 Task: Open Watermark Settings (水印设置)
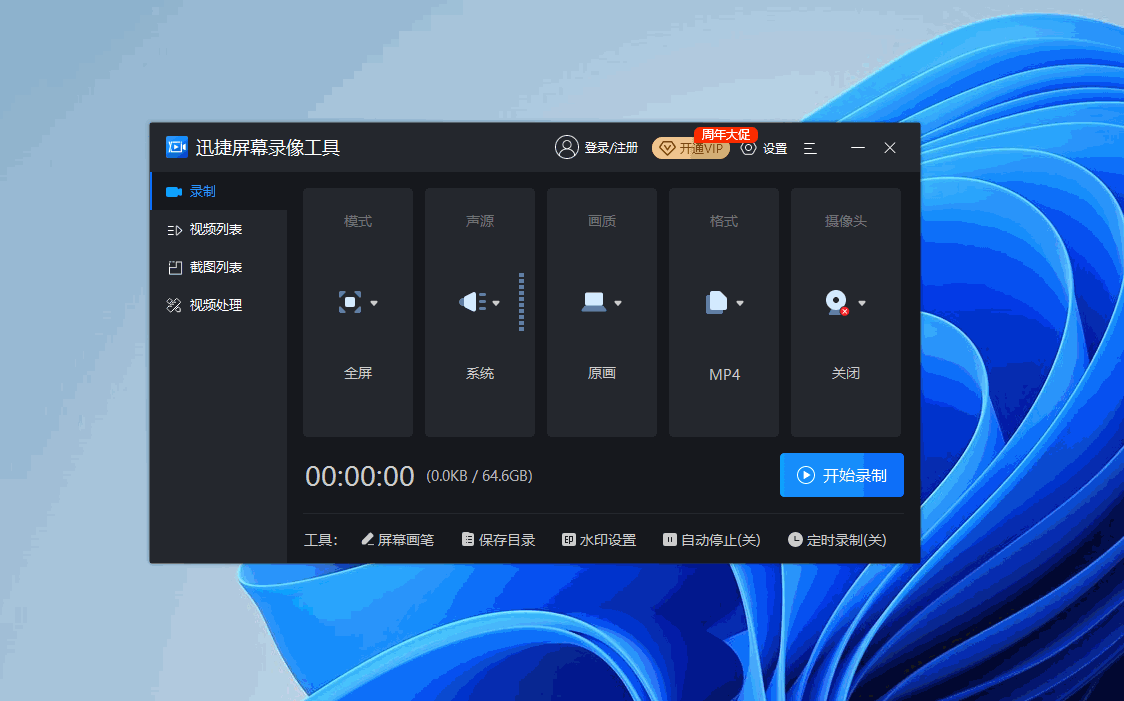[599, 540]
